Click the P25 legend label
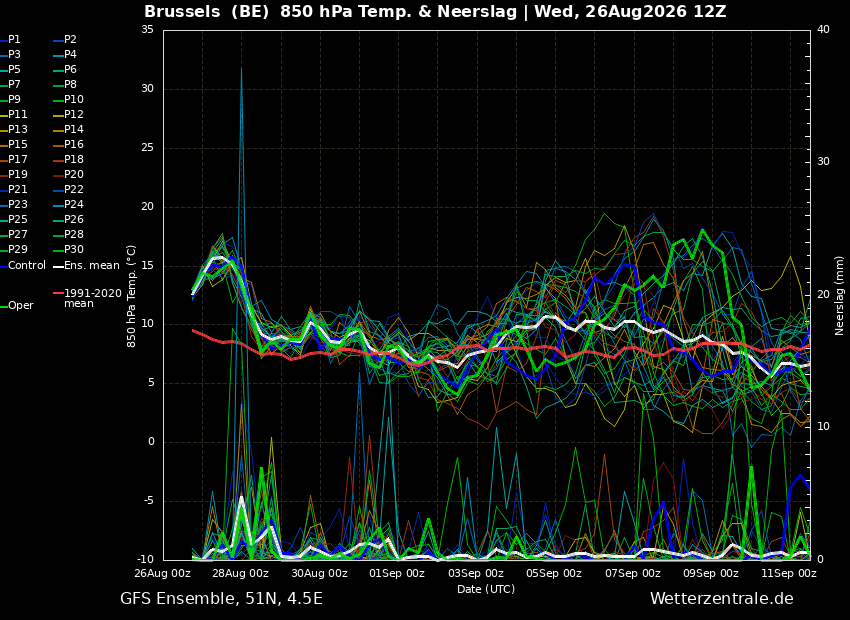The width and height of the screenshot is (850, 620). (17, 219)
